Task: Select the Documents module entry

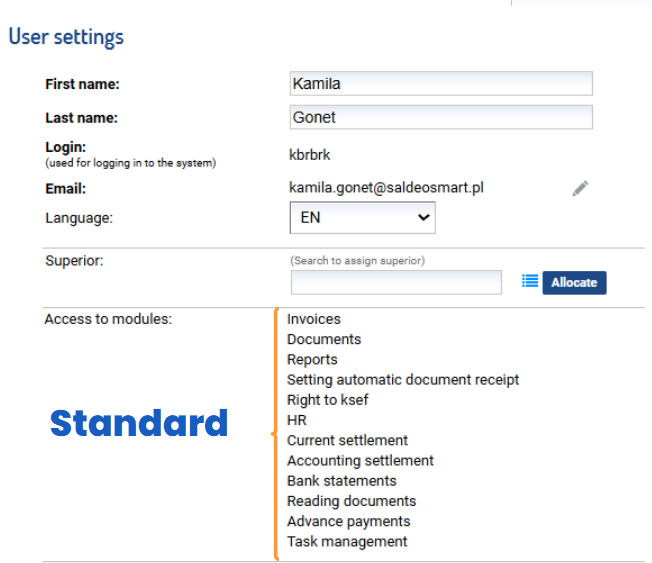Action: (x=324, y=339)
